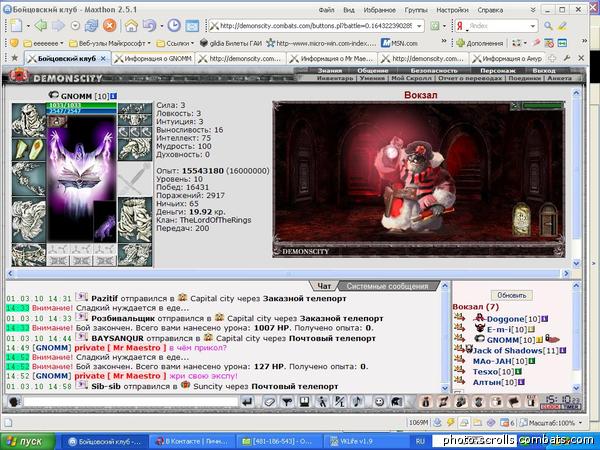
Task: Open the Файл menu
Action: point(326,10)
